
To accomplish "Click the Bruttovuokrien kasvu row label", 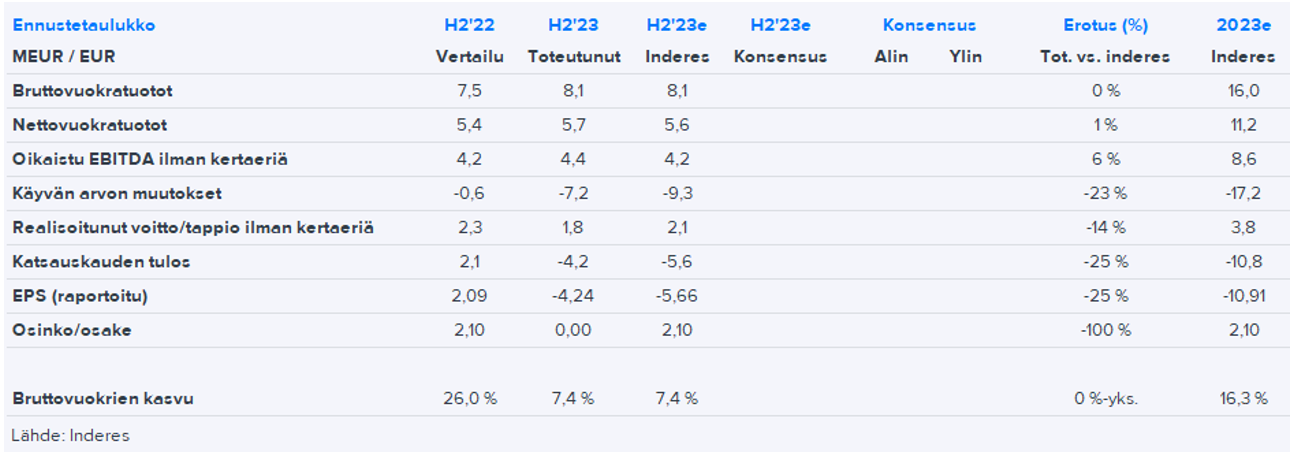I will pos(103,399).
